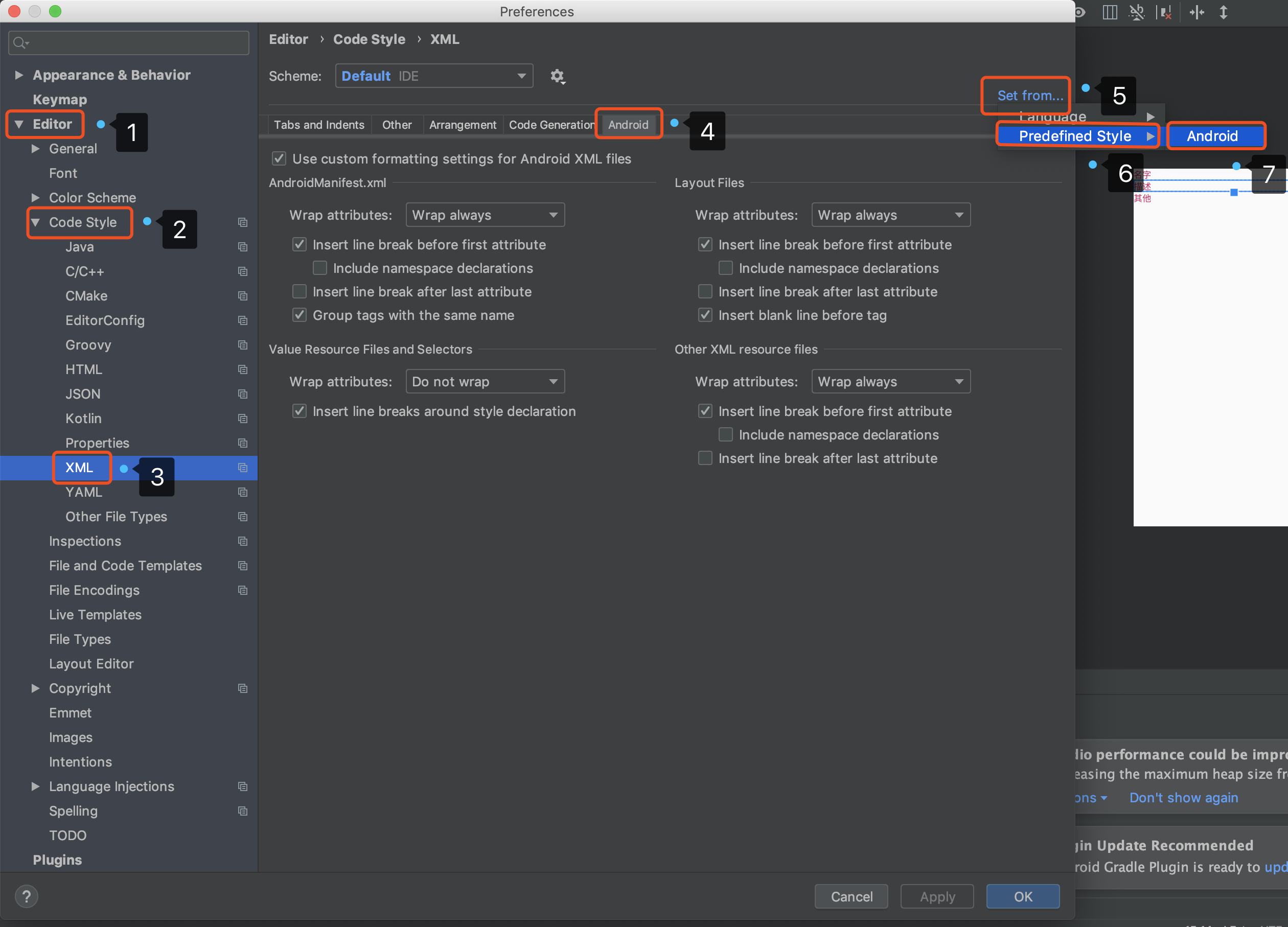The width and height of the screenshot is (1288, 927).
Task: Click the eye preview icon in top toolbar
Action: pos(1079,12)
